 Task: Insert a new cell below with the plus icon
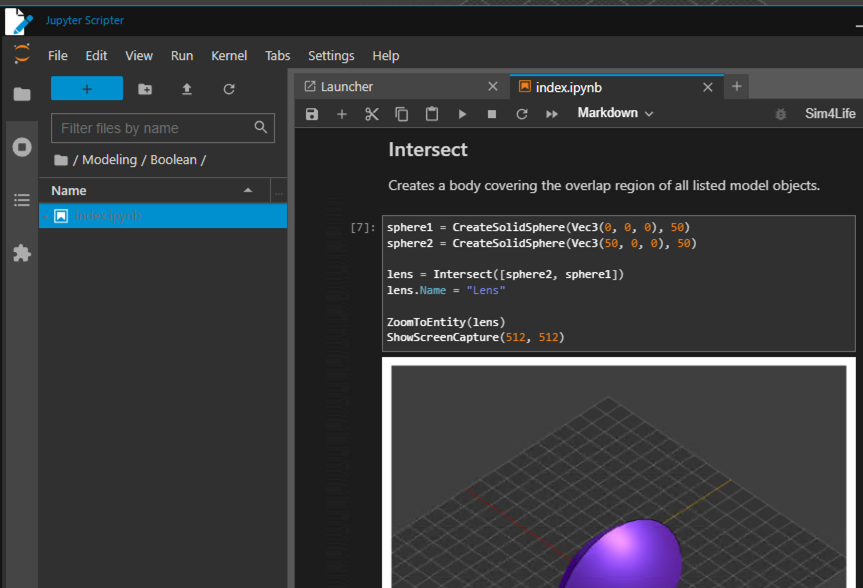tap(342, 114)
